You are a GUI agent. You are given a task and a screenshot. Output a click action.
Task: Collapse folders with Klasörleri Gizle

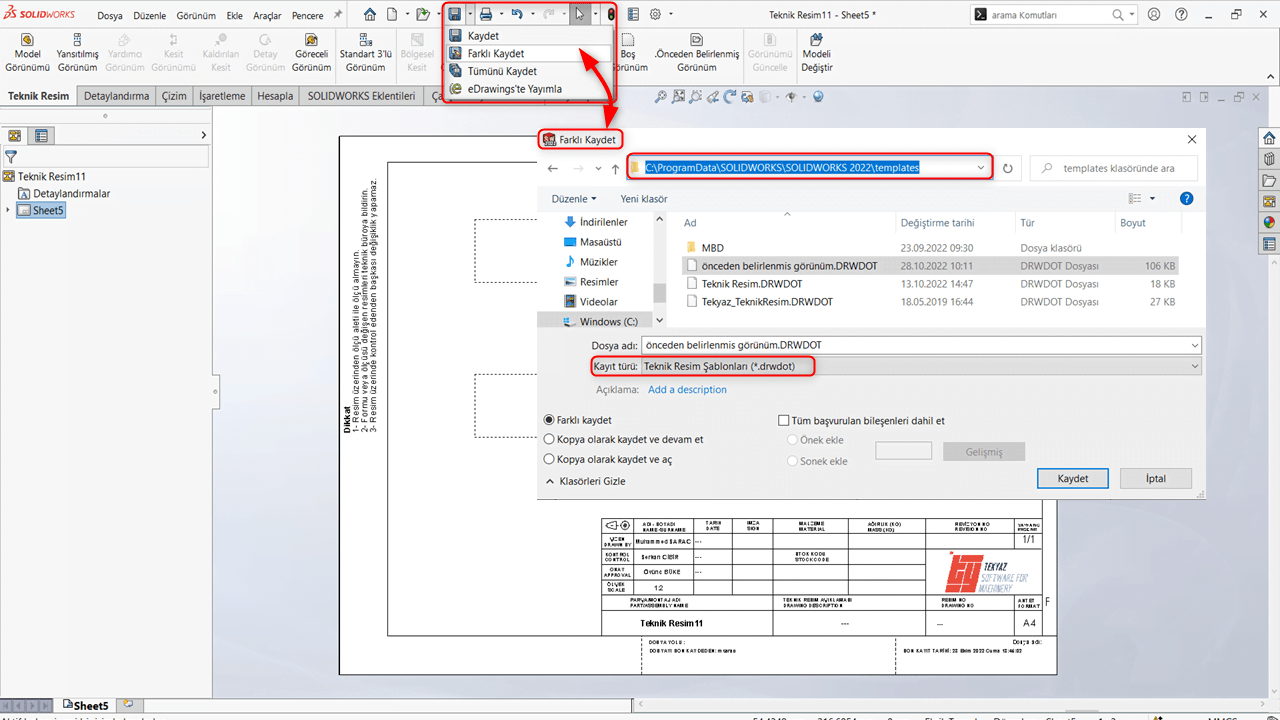(585, 481)
